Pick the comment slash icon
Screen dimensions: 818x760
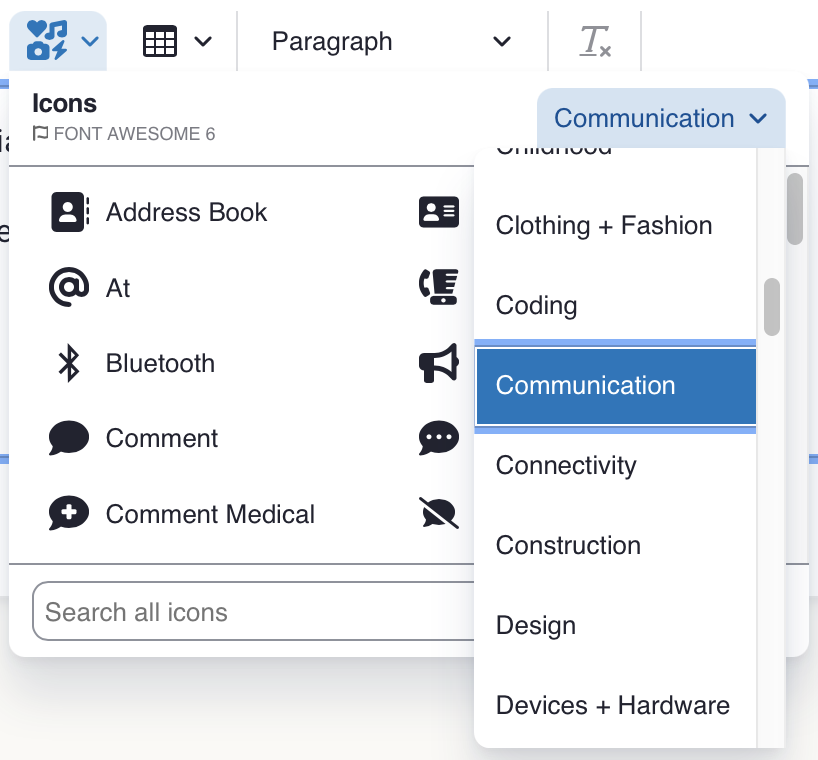tap(439, 514)
